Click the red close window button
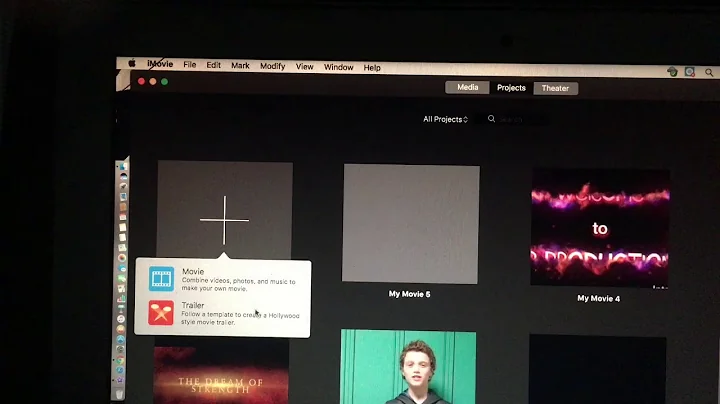This screenshot has height=404, width=720. click(141, 81)
